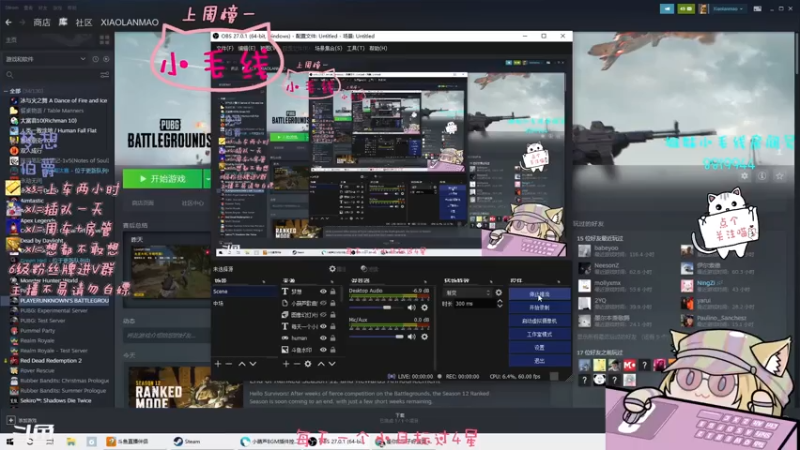Adjust the Mic/Aux volume slider

tap(377, 337)
